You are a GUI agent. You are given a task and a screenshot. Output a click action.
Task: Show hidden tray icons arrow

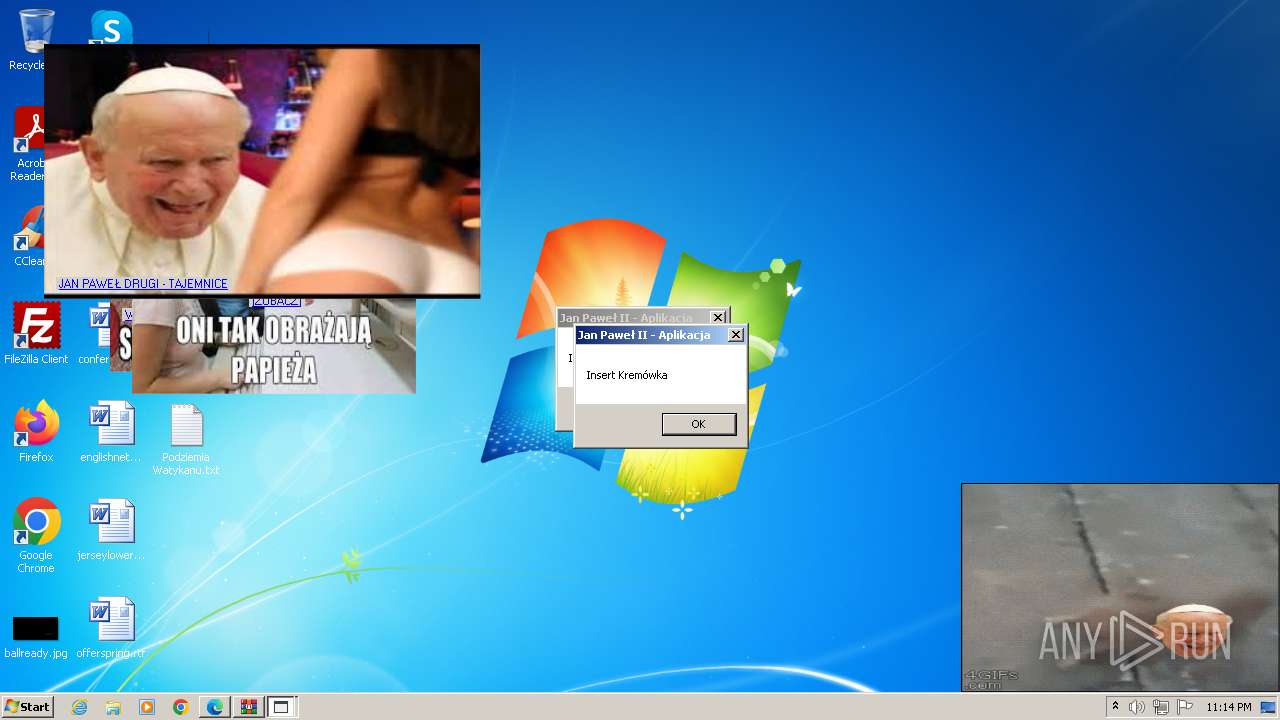[x=1115, y=707]
